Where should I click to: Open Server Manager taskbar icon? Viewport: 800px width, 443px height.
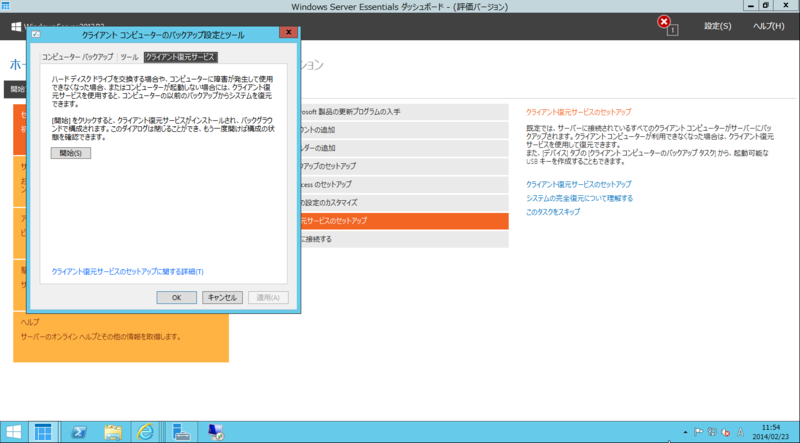(x=181, y=432)
